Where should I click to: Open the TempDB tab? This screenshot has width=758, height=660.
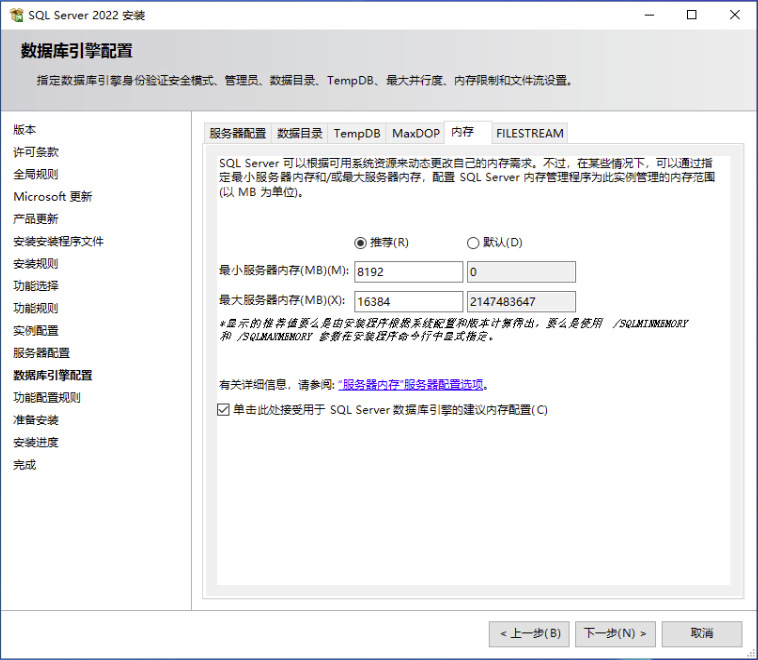tap(357, 133)
